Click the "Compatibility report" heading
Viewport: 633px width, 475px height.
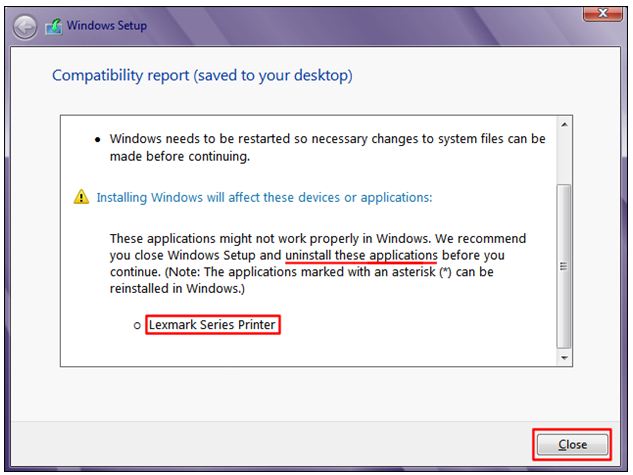[121, 75]
